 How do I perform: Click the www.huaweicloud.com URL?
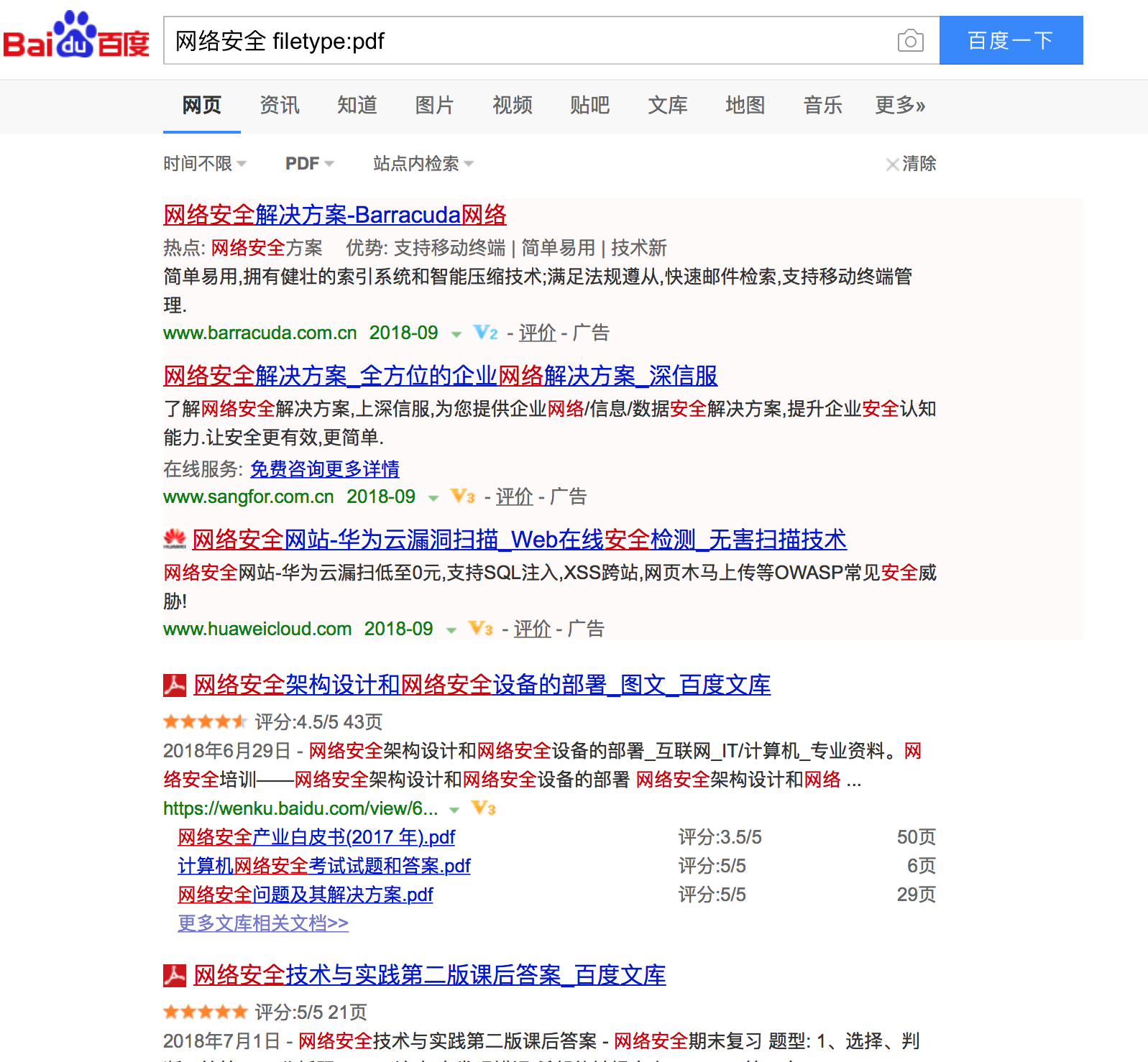[x=257, y=629]
